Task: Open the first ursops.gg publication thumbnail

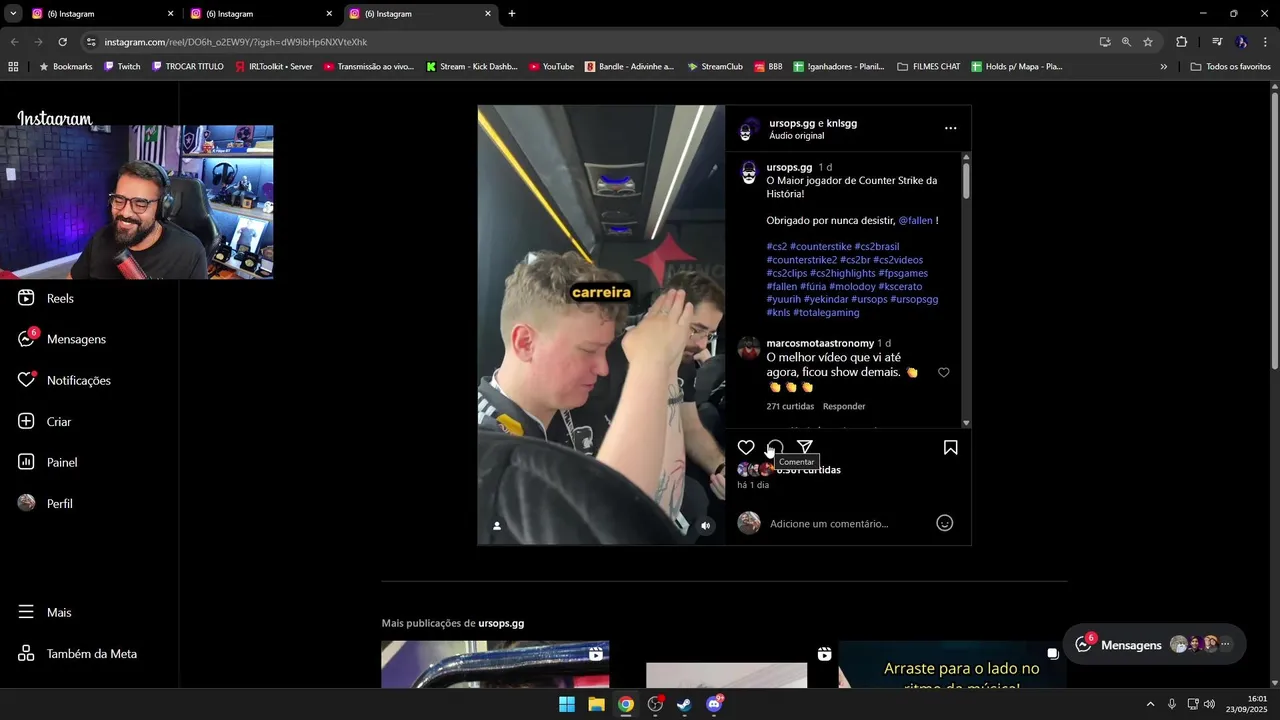Action: click(x=495, y=664)
